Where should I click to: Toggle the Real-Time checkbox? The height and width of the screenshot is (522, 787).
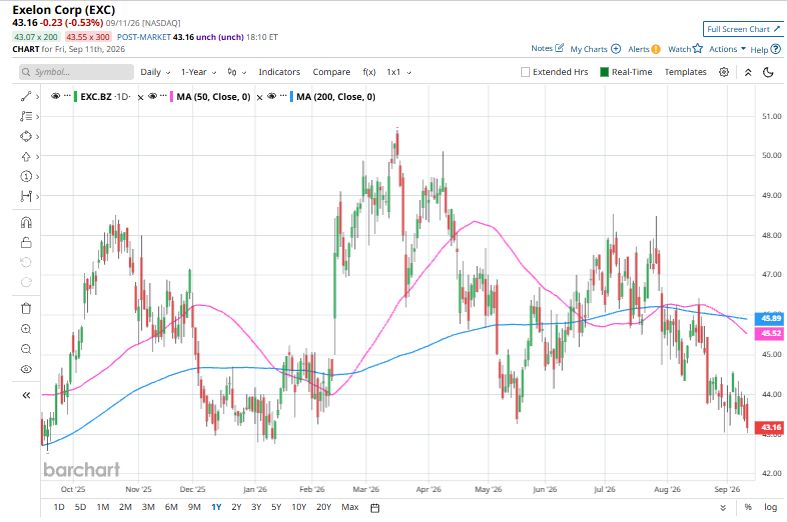[604, 72]
